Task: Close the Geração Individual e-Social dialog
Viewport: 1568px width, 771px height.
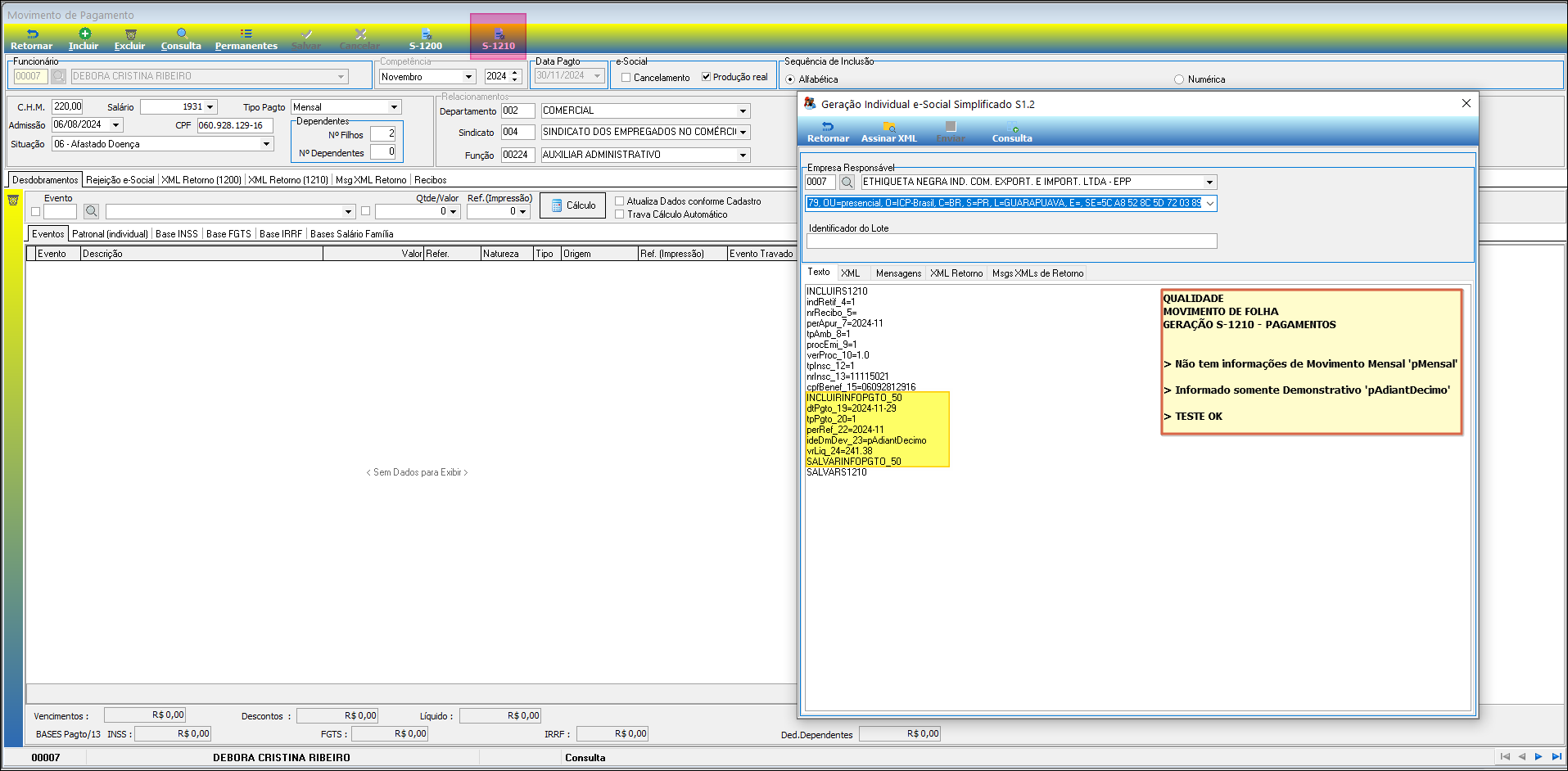Action: (x=1466, y=103)
